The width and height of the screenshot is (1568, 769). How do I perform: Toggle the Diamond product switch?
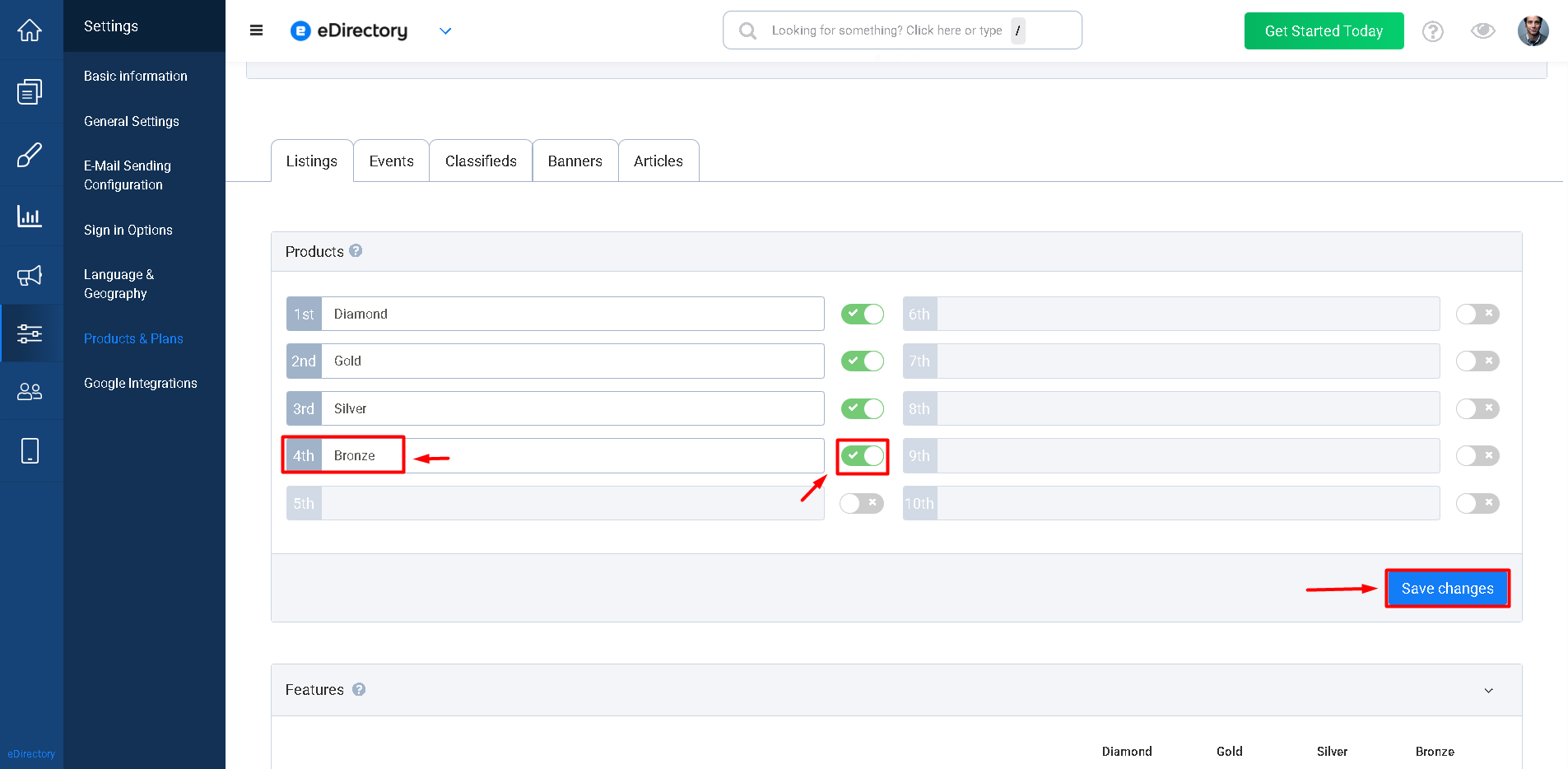[x=863, y=314]
